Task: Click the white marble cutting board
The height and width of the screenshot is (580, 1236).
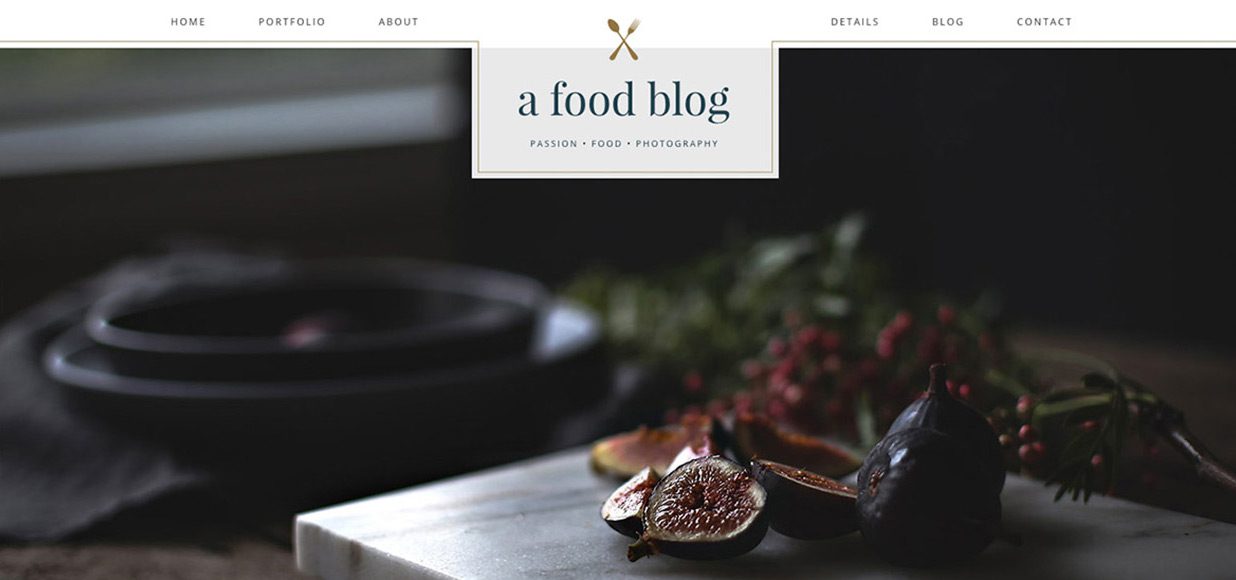Action: coord(760,530)
